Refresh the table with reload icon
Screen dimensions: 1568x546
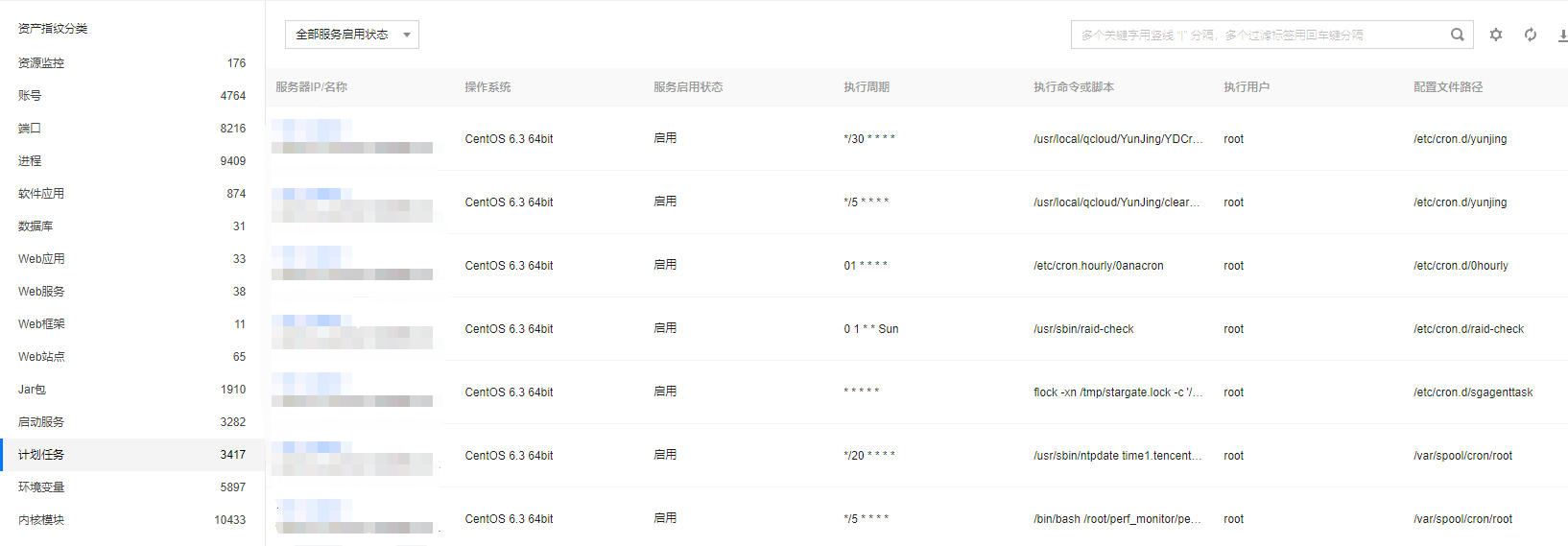1530,35
